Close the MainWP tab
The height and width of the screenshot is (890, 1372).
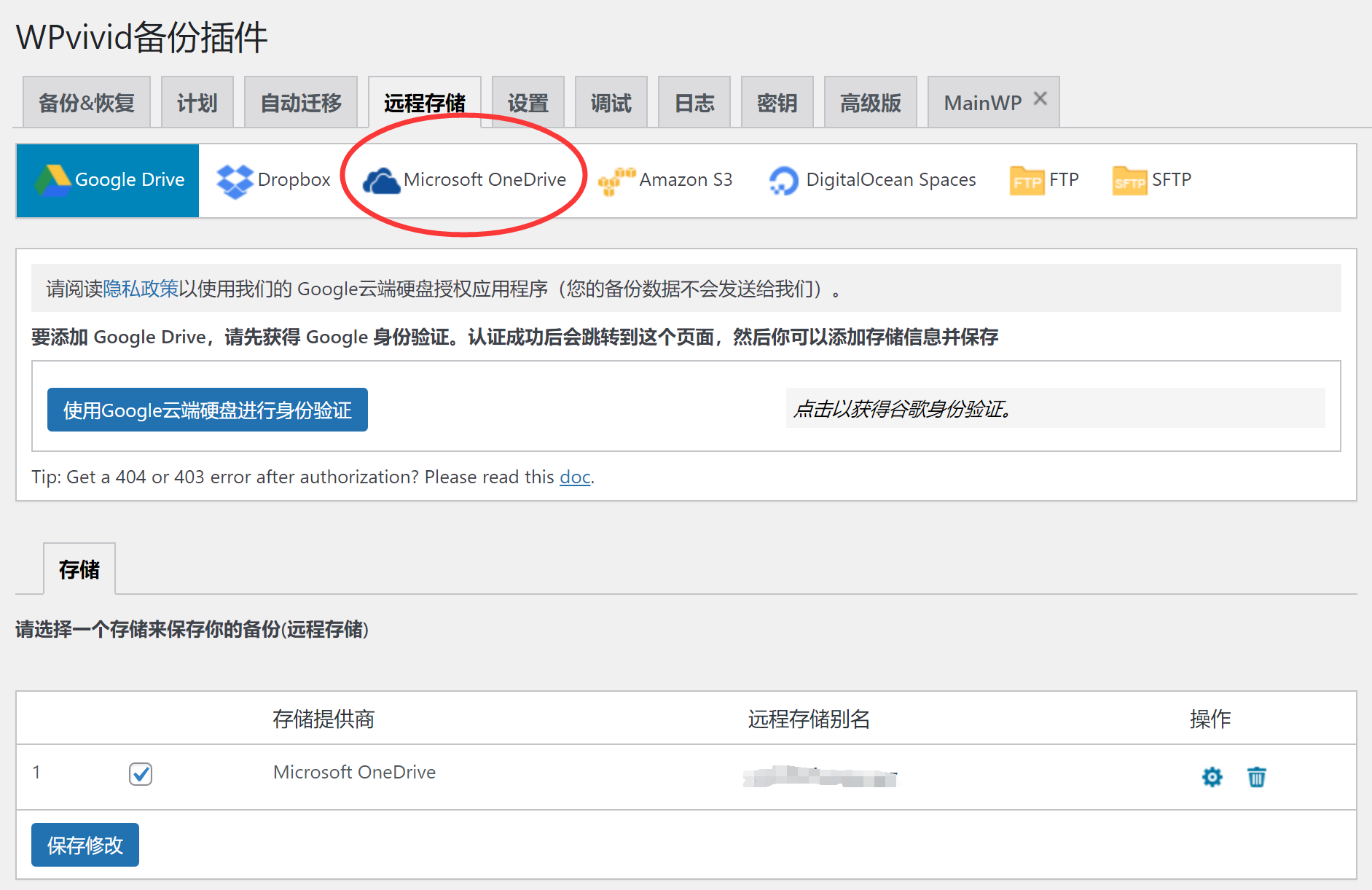(1040, 98)
